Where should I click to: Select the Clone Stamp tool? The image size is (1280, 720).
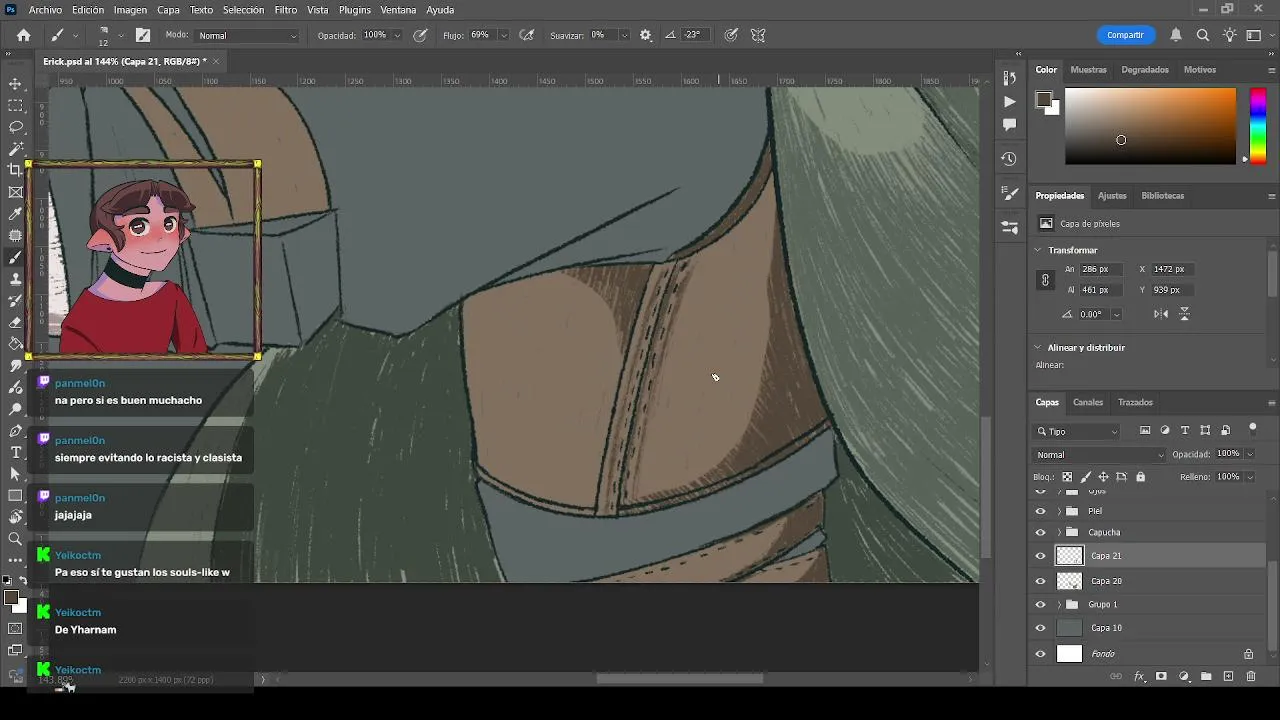click(x=15, y=279)
